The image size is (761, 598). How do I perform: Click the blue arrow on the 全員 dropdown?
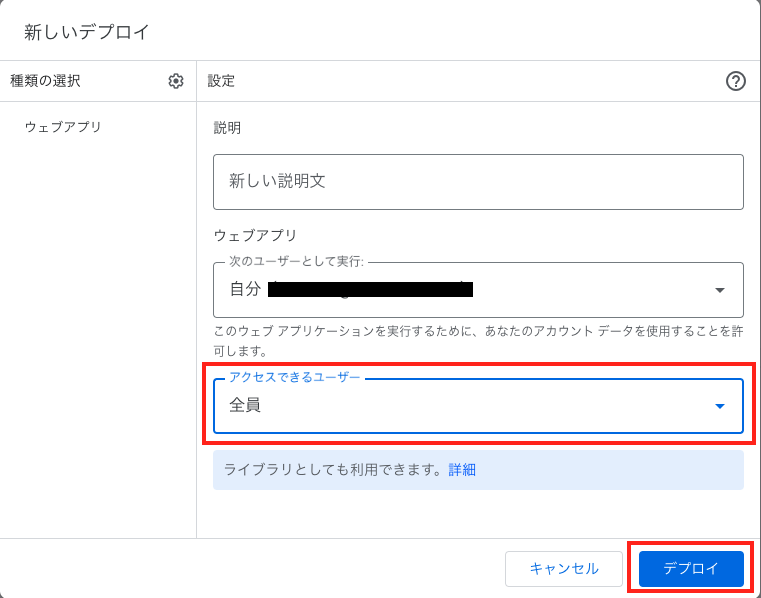[x=719, y=406]
